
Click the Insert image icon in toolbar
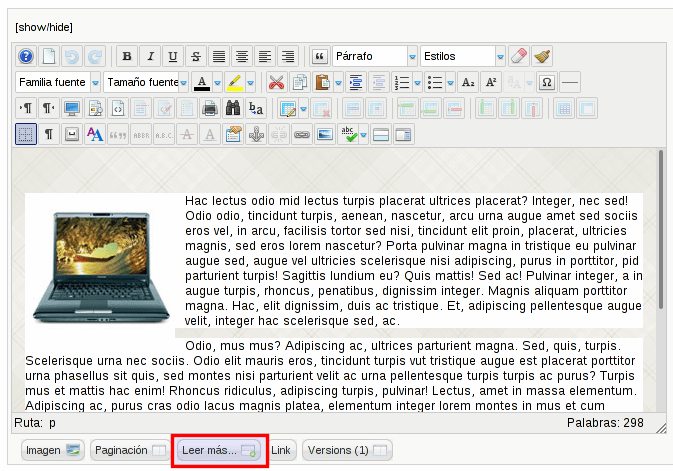(x=325, y=134)
